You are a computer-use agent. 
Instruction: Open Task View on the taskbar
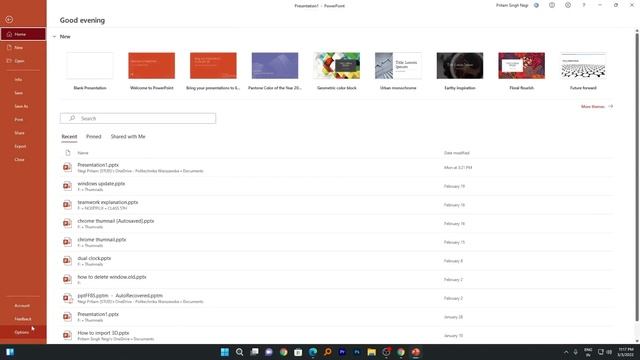pyautogui.click(x=254, y=352)
